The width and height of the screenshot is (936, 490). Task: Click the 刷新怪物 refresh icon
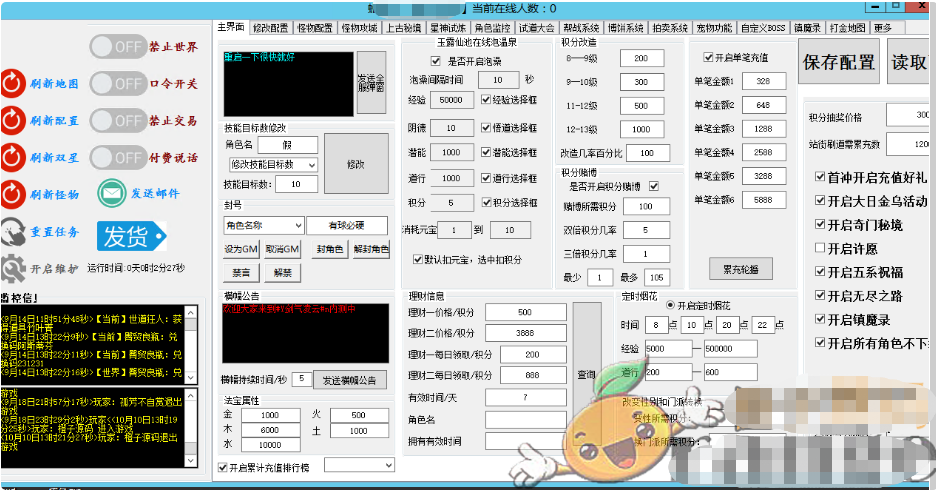point(13,194)
